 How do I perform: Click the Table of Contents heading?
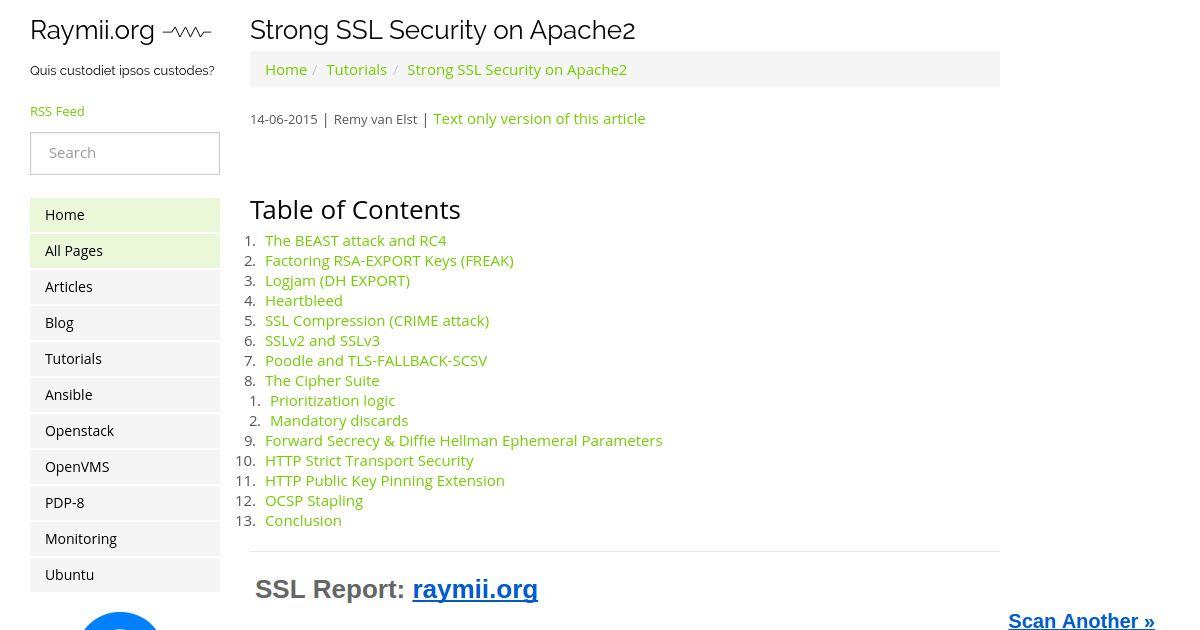click(x=355, y=209)
